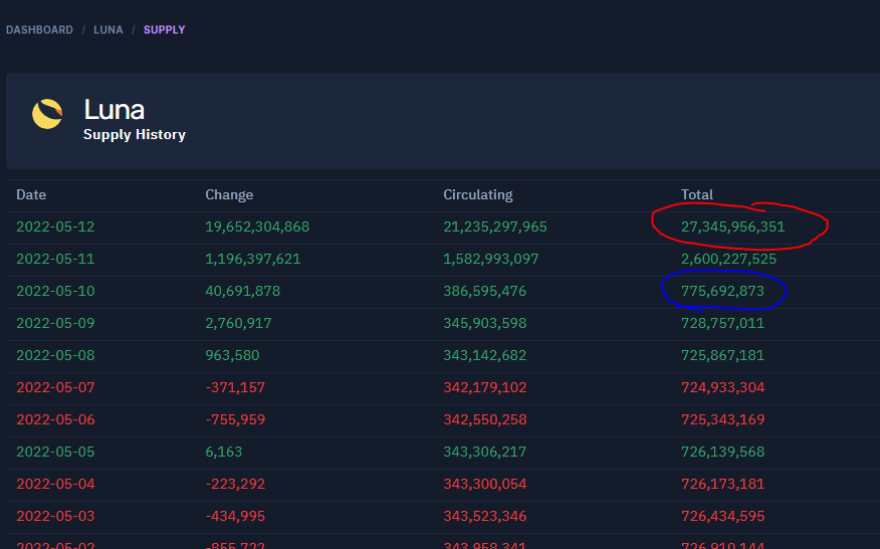Select the change value 2,760,917
Viewport: 880px width, 549px height.
(238, 323)
